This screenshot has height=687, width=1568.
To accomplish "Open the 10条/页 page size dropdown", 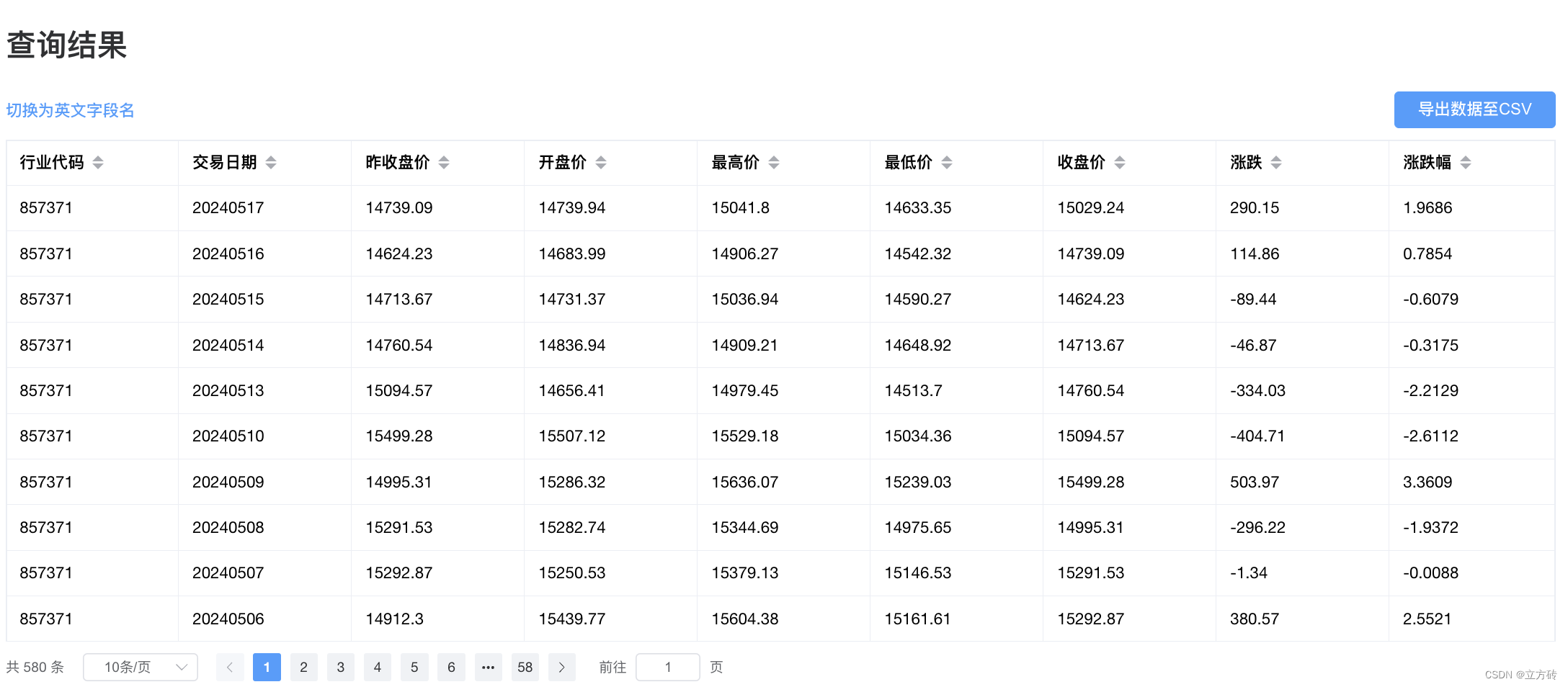I will click(141, 668).
